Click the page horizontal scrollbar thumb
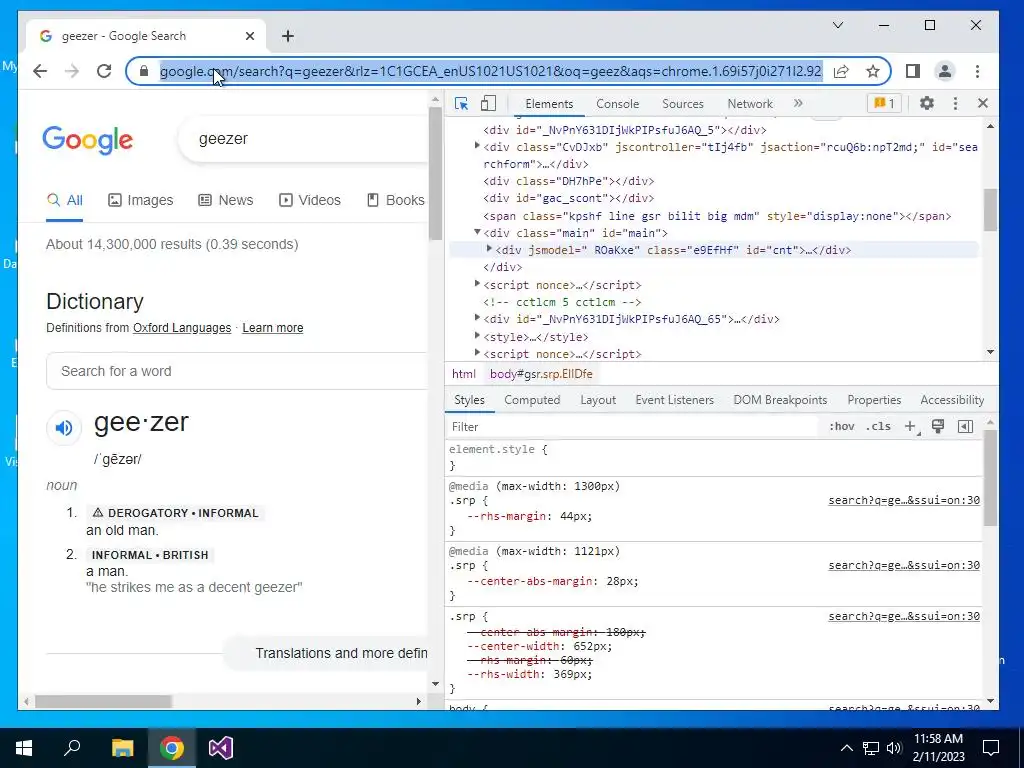Viewport: 1024px width, 768px height. pos(103,701)
